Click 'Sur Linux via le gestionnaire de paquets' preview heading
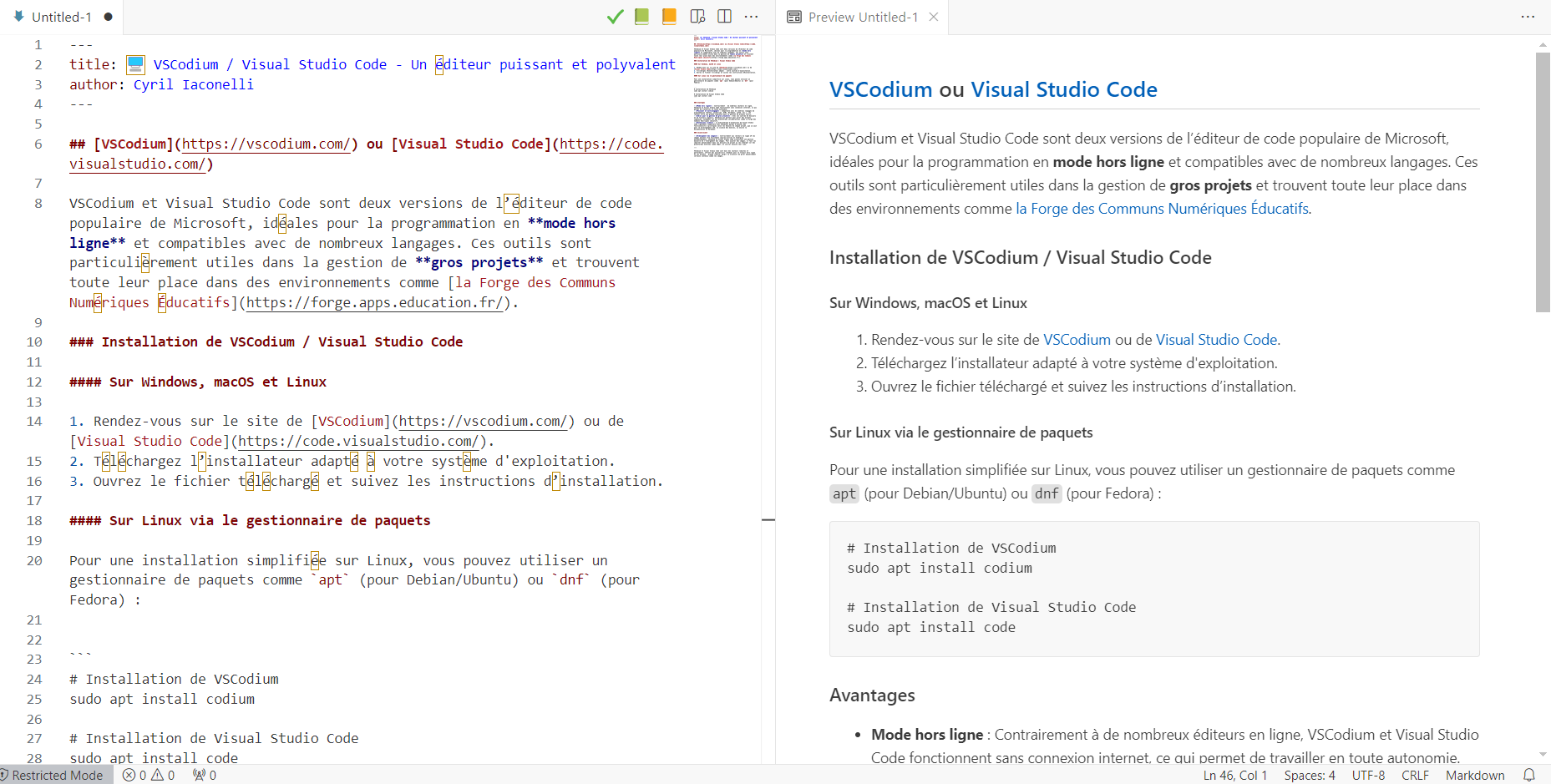 (x=961, y=432)
